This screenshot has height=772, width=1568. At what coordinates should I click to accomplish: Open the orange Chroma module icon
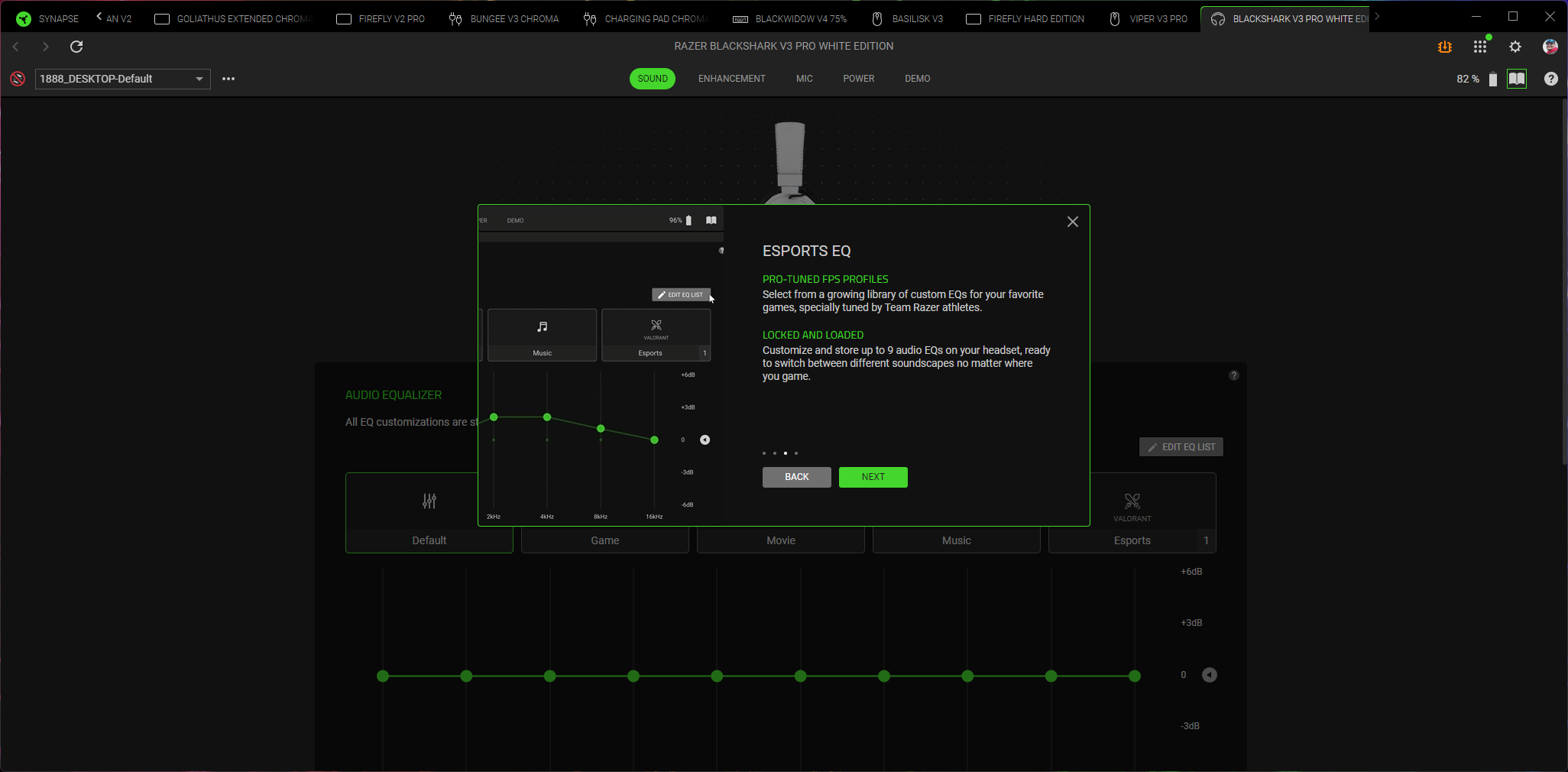(x=1444, y=47)
